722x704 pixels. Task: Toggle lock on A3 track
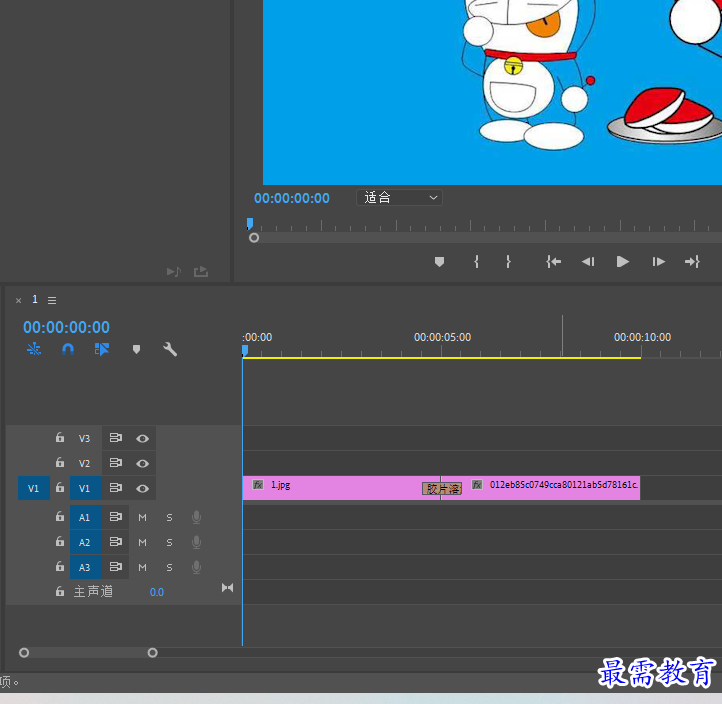pyautogui.click(x=60, y=566)
